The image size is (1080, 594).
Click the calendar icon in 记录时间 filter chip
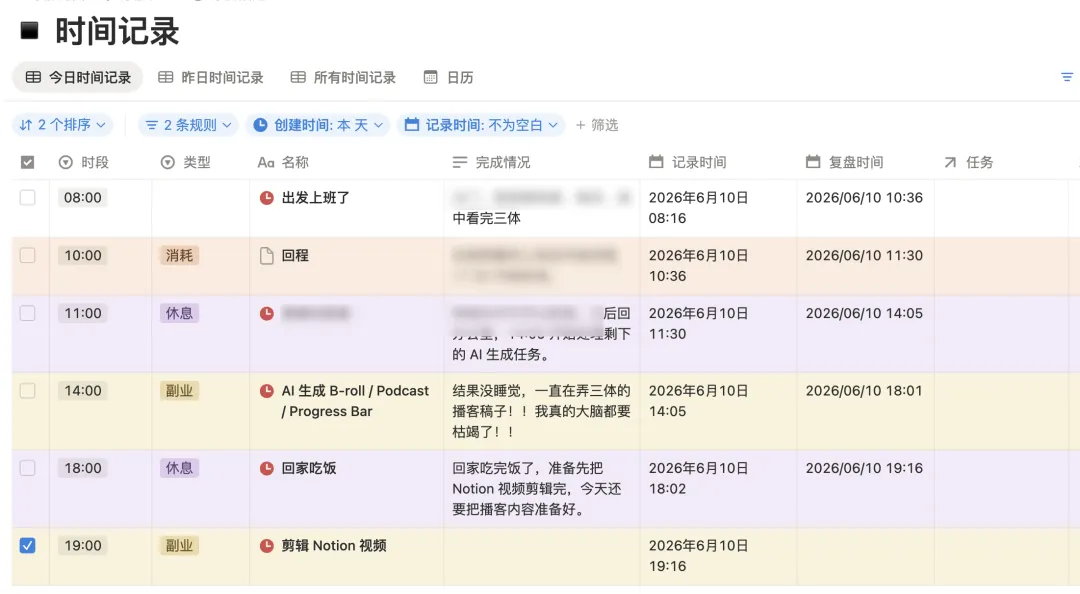coord(412,125)
